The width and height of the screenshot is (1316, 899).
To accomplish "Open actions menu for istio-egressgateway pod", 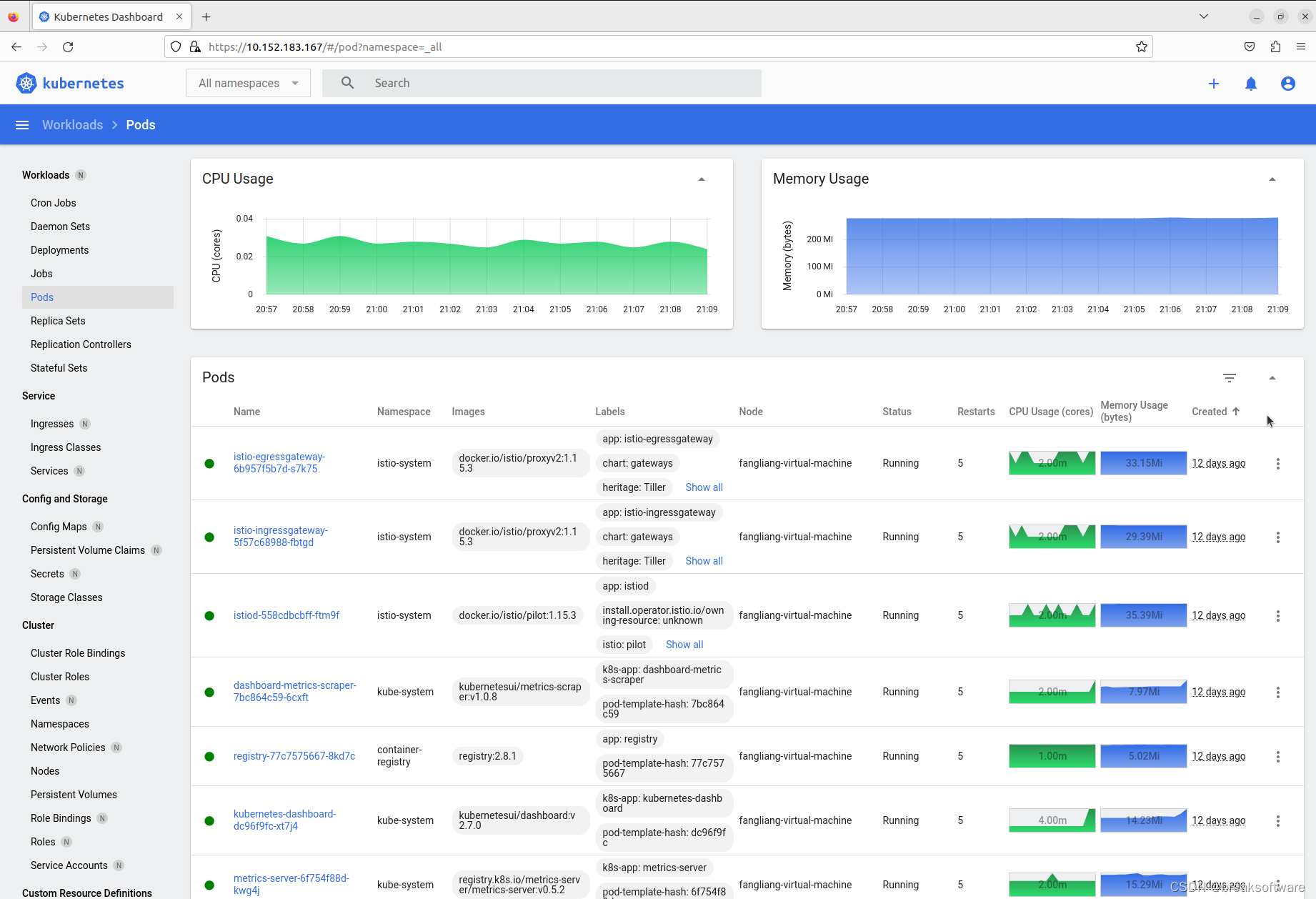I will click(x=1278, y=464).
